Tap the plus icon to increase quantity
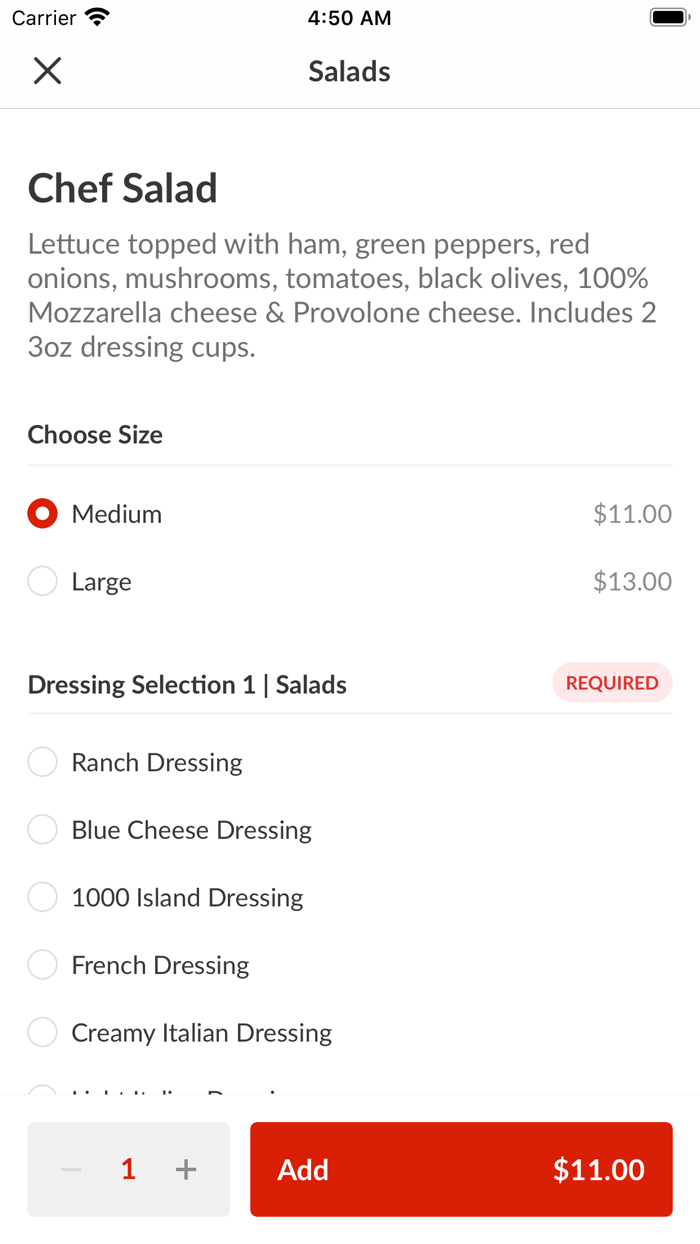Viewport: 700px width, 1244px height. (x=186, y=1169)
